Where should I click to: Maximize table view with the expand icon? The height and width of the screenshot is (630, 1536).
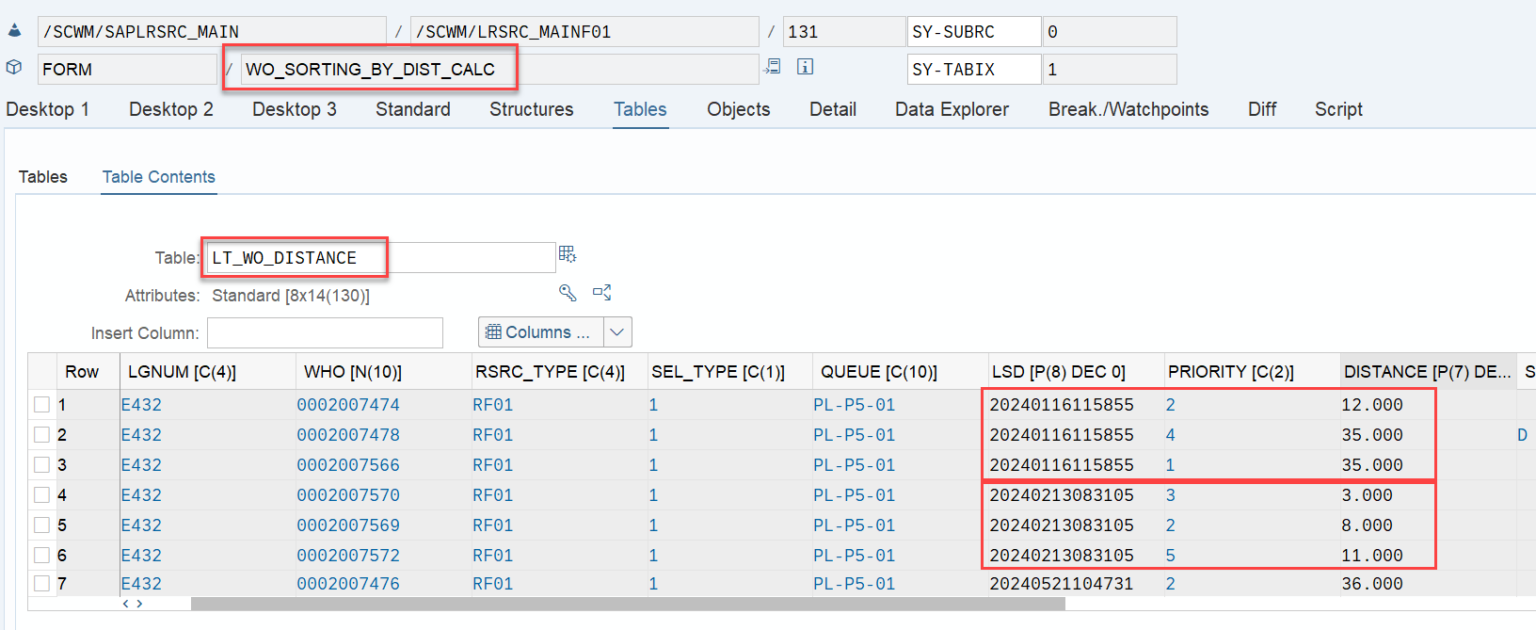[602, 293]
